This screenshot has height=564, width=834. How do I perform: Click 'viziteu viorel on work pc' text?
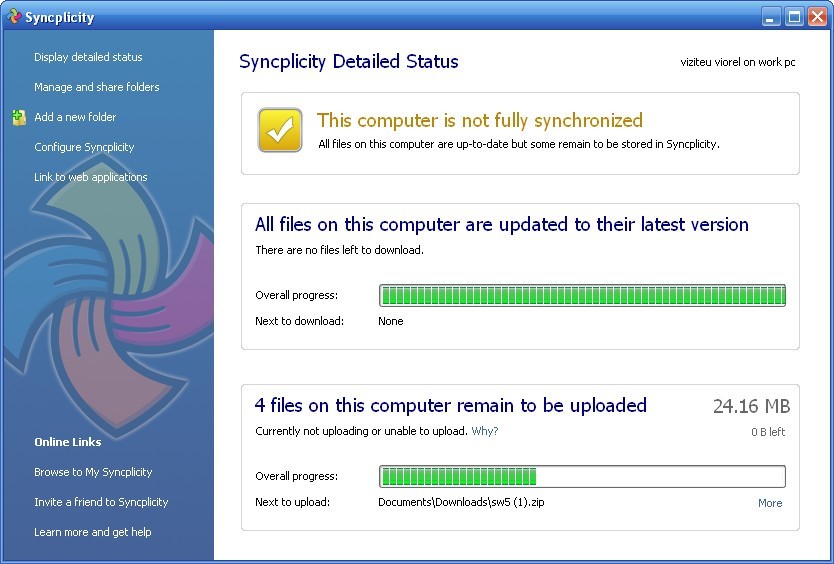pyautogui.click(x=738, y=62)
